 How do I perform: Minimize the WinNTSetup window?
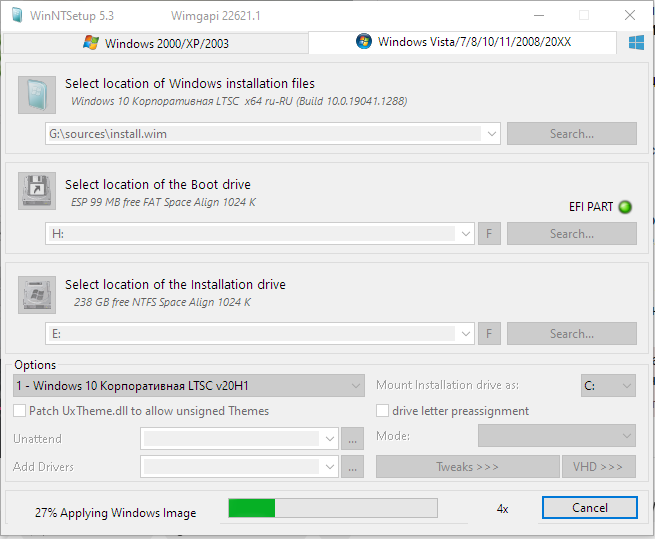[x=539, y=15]
